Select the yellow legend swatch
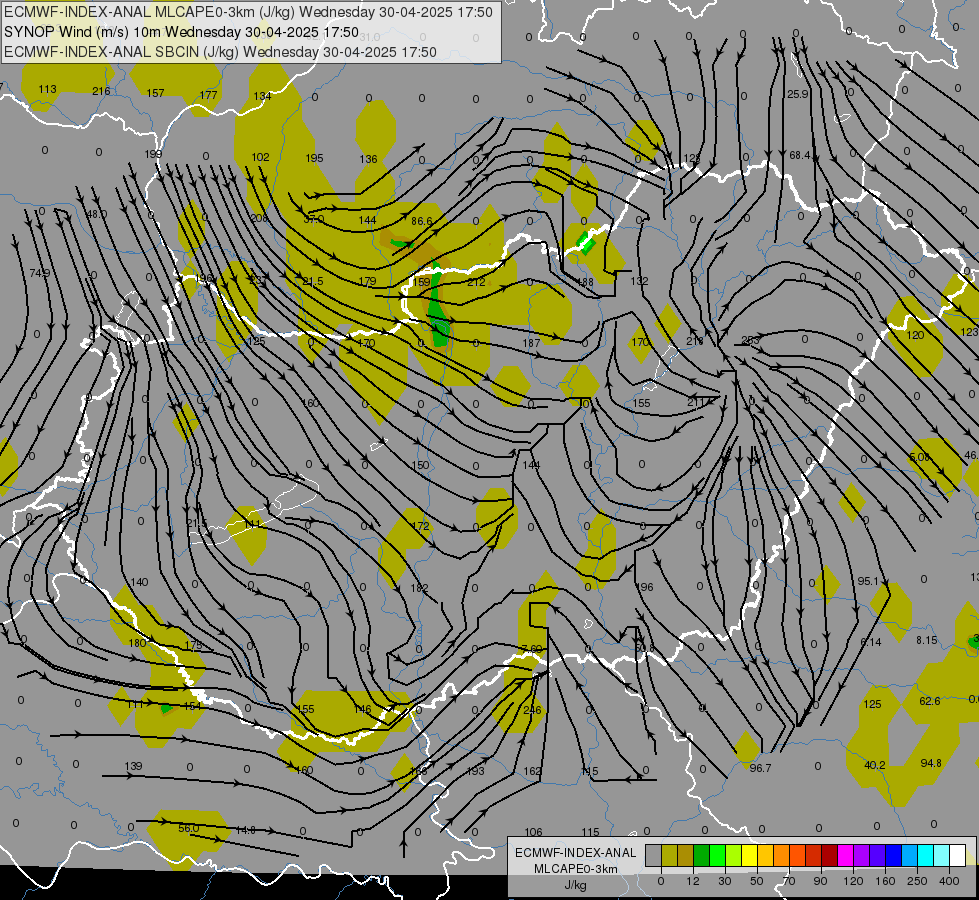Screen dimensions: 979x900 [749, 856]
